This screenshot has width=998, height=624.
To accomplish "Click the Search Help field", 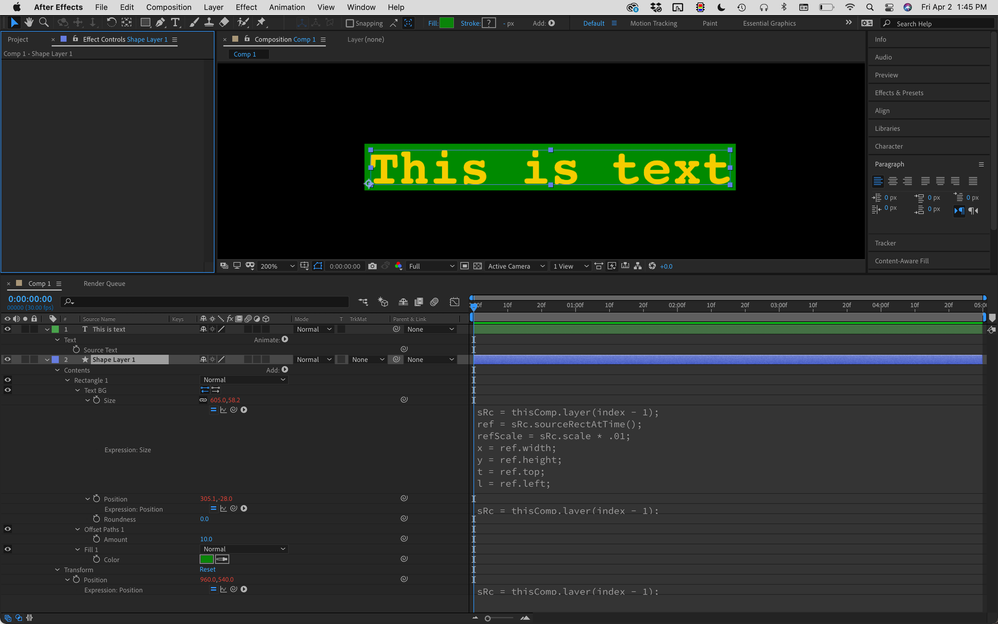I will (930, 23).
